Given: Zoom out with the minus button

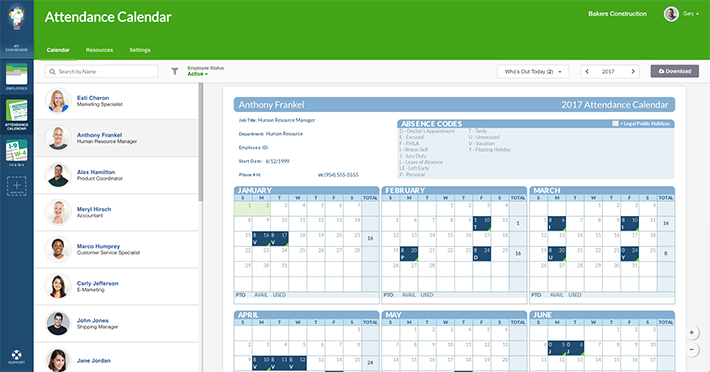Looking at the screenshot, I should [691, 349].
